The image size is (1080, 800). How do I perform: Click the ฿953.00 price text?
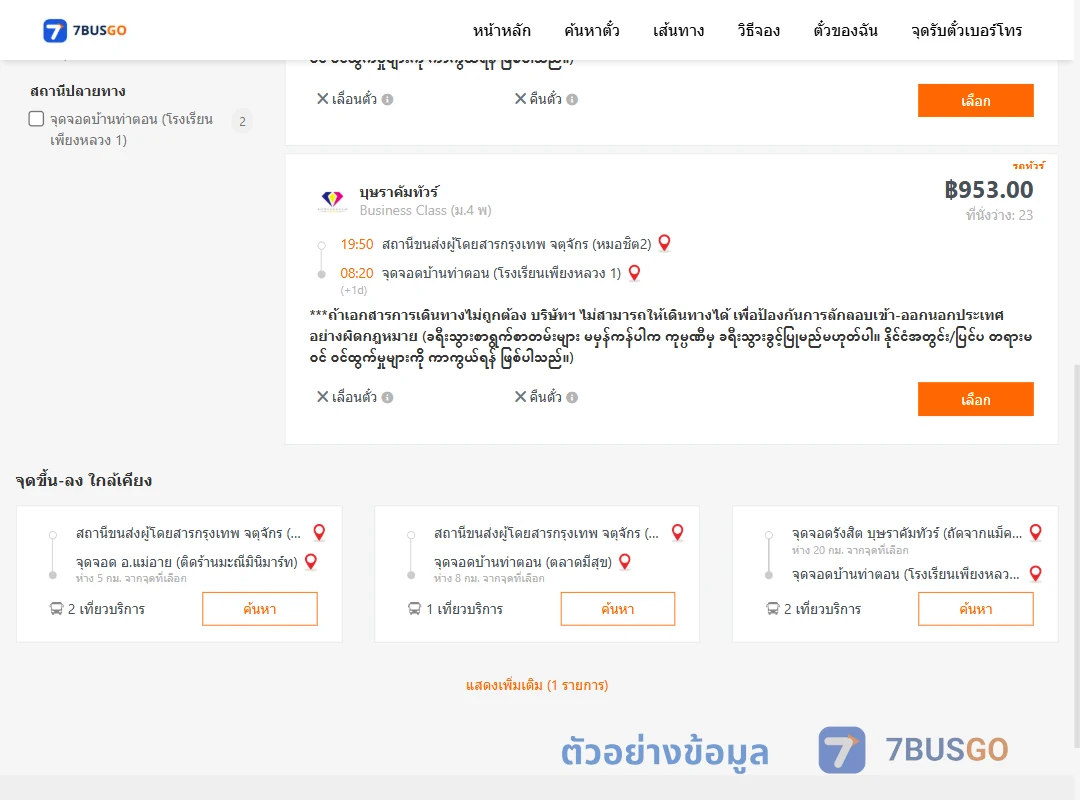[x=988, y=189]
